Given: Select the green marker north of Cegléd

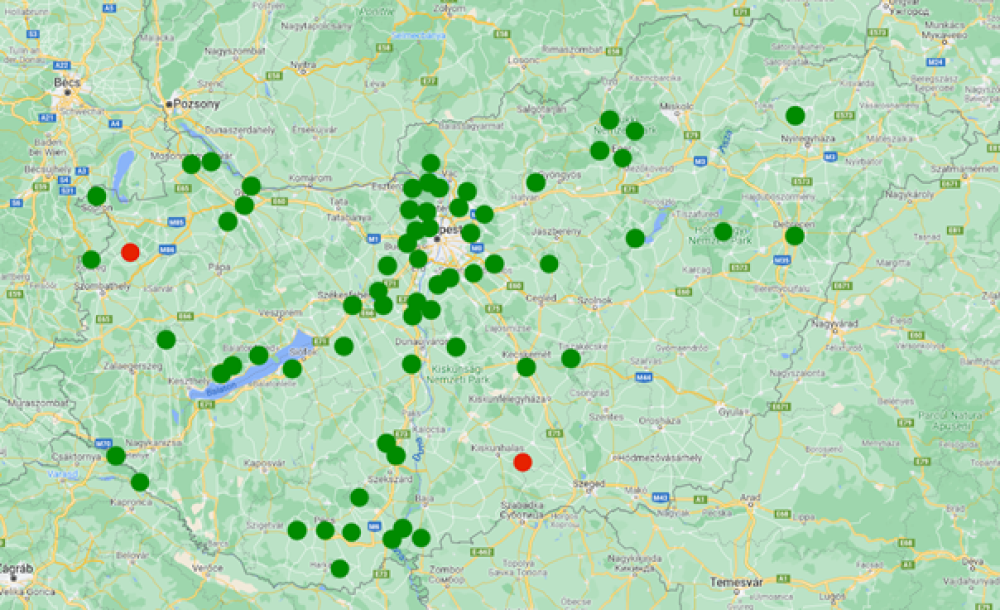Looking at the screenshot, I should [x=549, y=264].
